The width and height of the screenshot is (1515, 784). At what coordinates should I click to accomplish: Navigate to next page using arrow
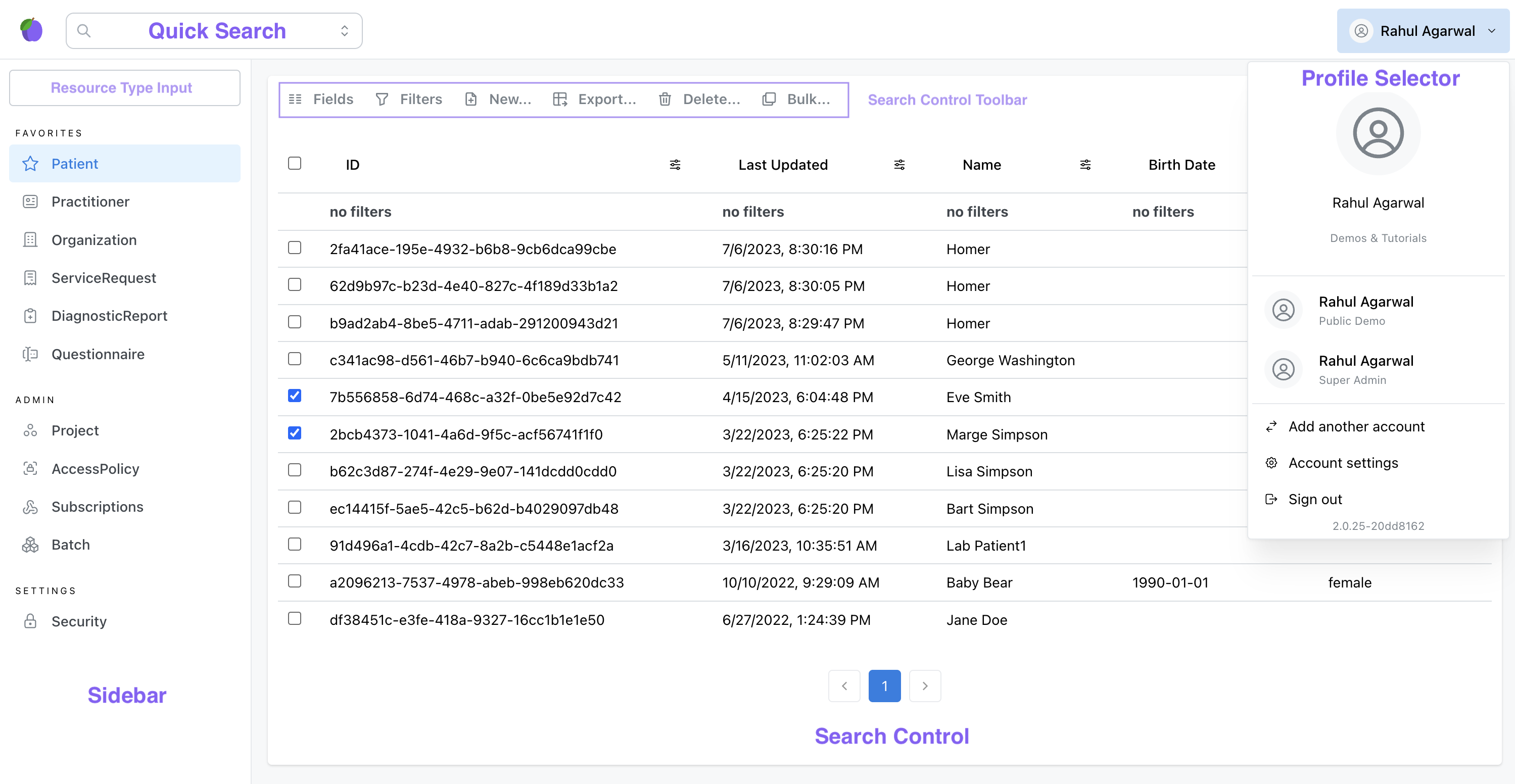tap(924, 685)
